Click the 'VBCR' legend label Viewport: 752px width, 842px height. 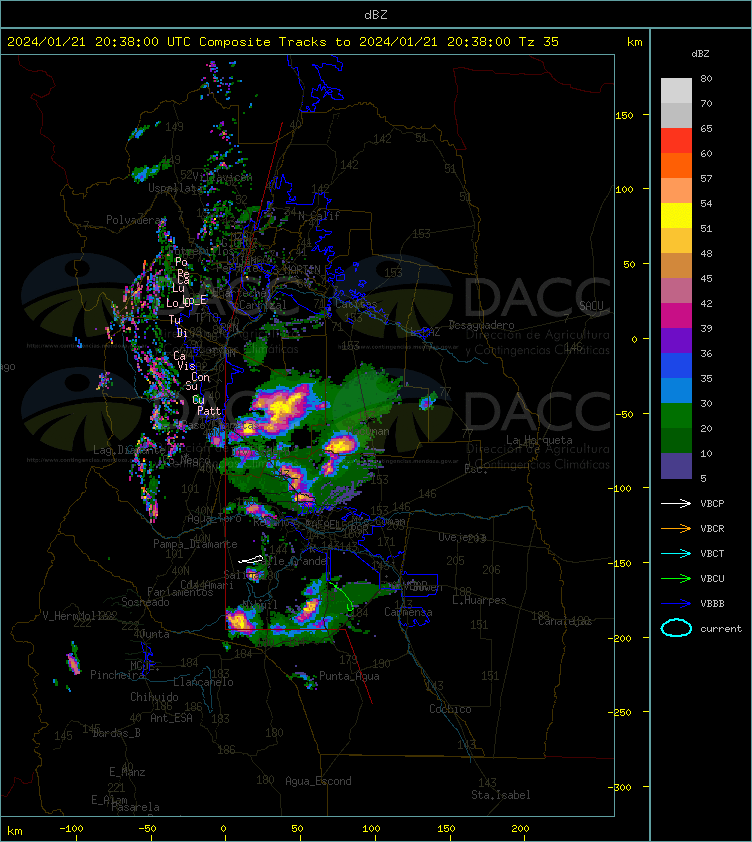[x=712, y=528]
